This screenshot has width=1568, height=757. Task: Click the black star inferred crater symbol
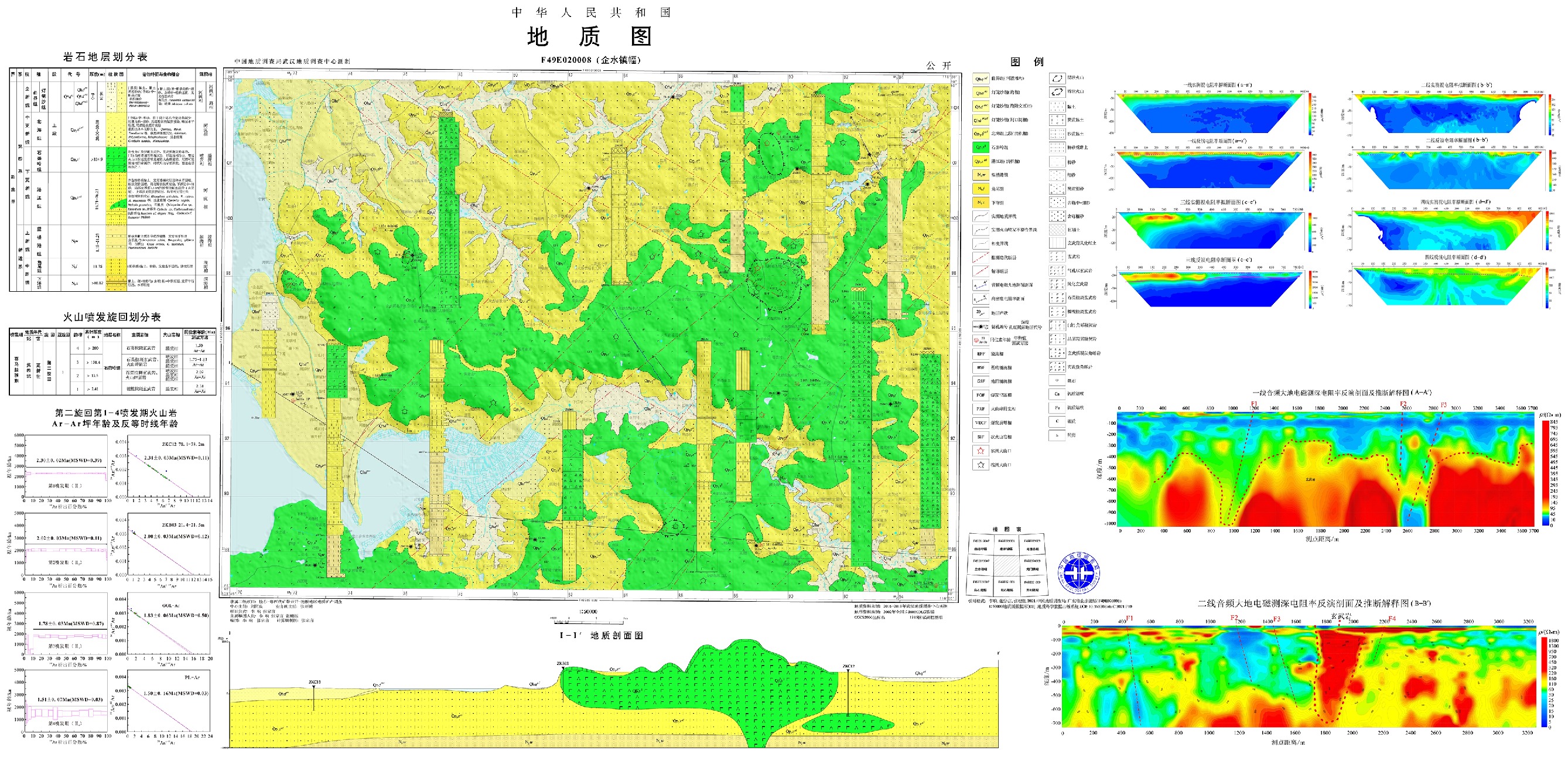coord(981,465)
